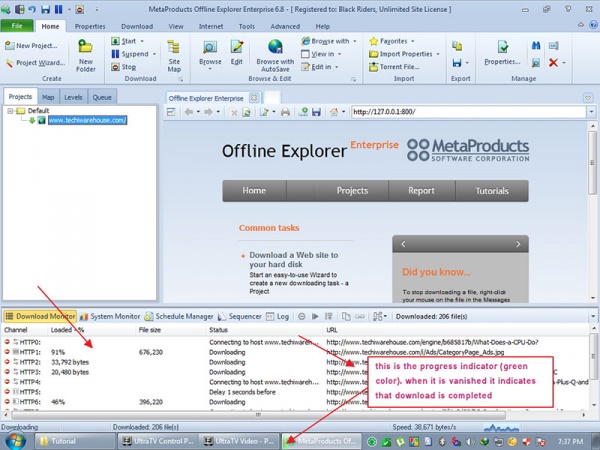Open the View ribbon tab
Image resolution: width=600 pixels, height=450 pixels.
(176, 26)
